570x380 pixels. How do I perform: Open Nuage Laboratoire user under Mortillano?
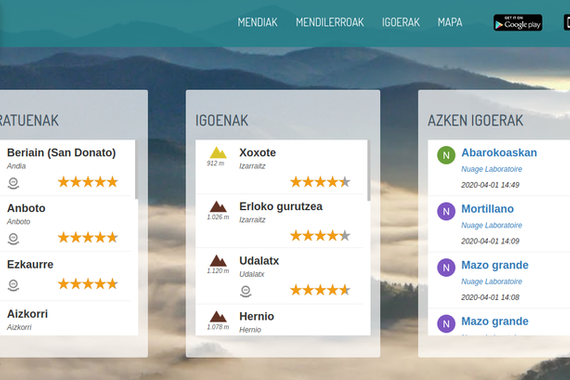pos(491,225)
